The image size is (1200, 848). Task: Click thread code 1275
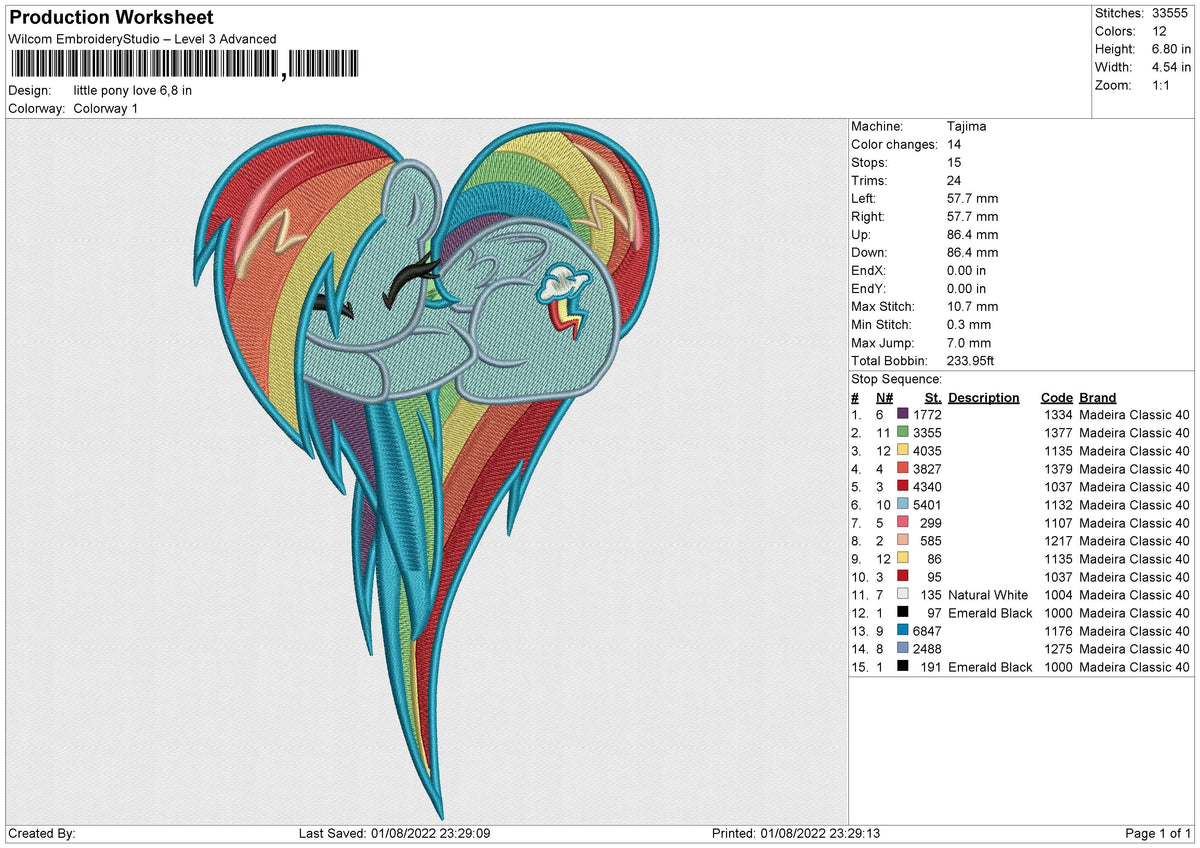tap(1058, 648)
